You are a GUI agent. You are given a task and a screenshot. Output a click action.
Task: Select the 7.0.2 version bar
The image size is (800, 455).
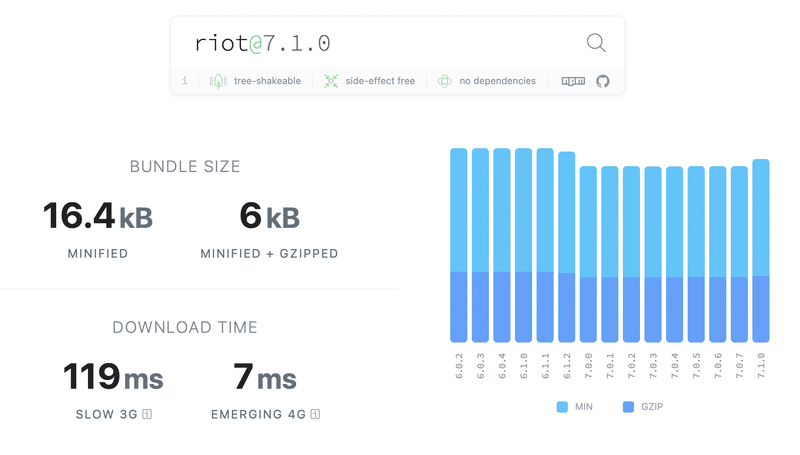(x=632, y=254)
